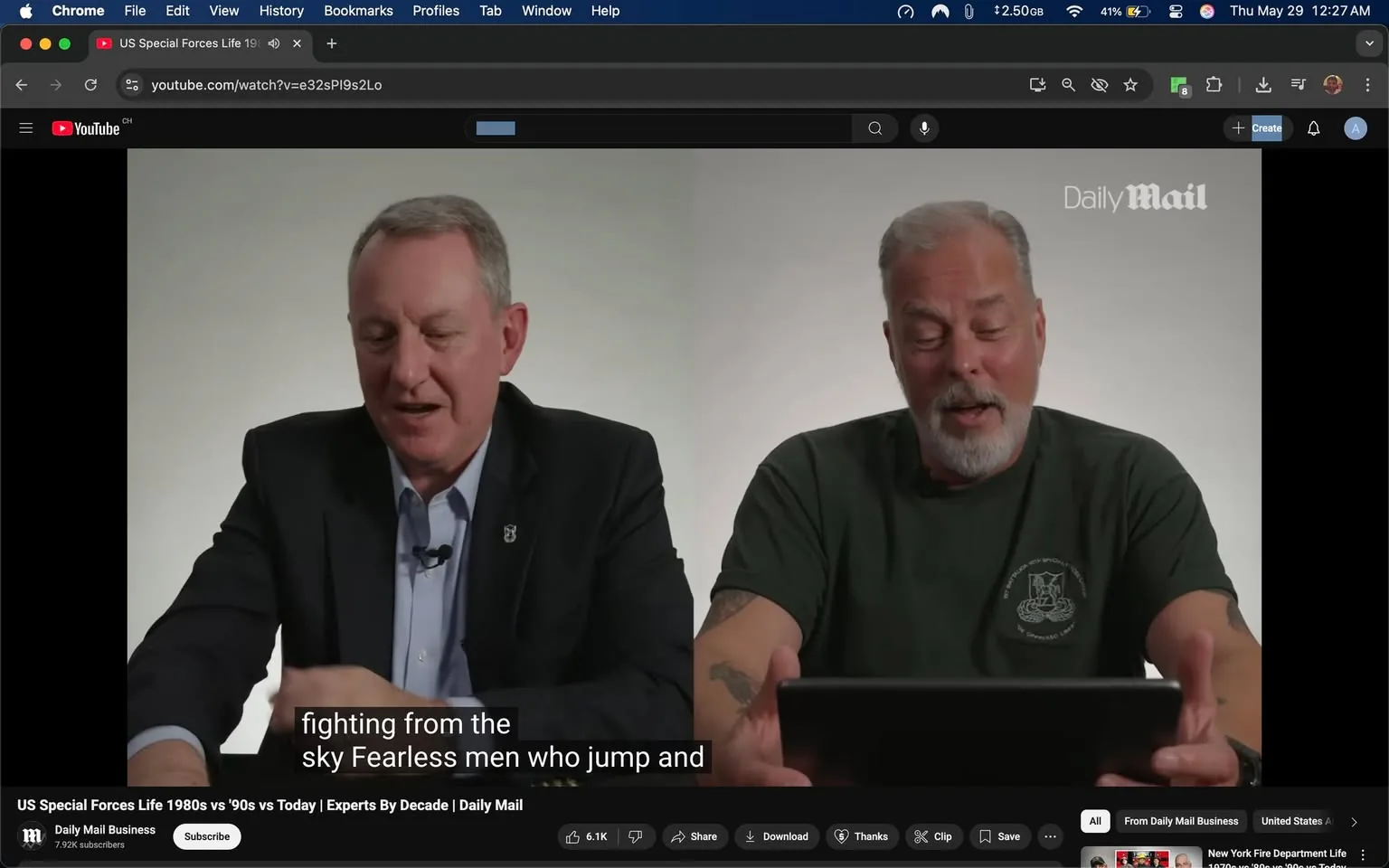Click the voice search microphone icon
This screenshot has height=868, width=1389.
tap(923, 128)
